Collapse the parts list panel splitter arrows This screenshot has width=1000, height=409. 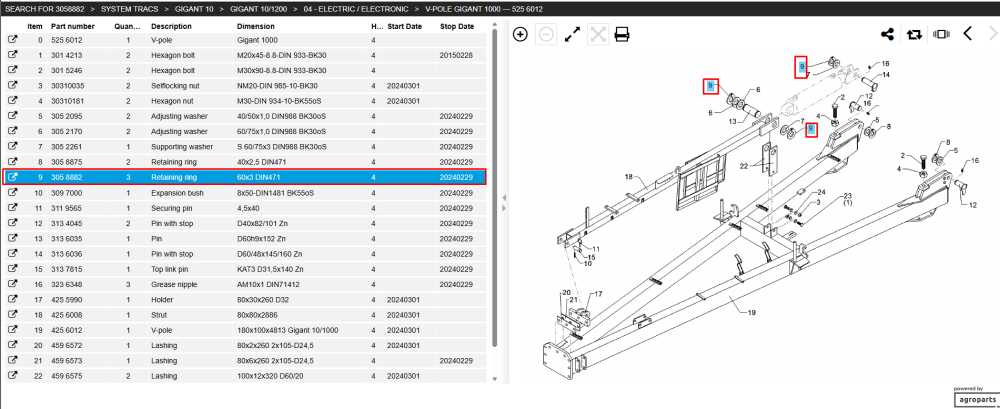tap(504, 203)
